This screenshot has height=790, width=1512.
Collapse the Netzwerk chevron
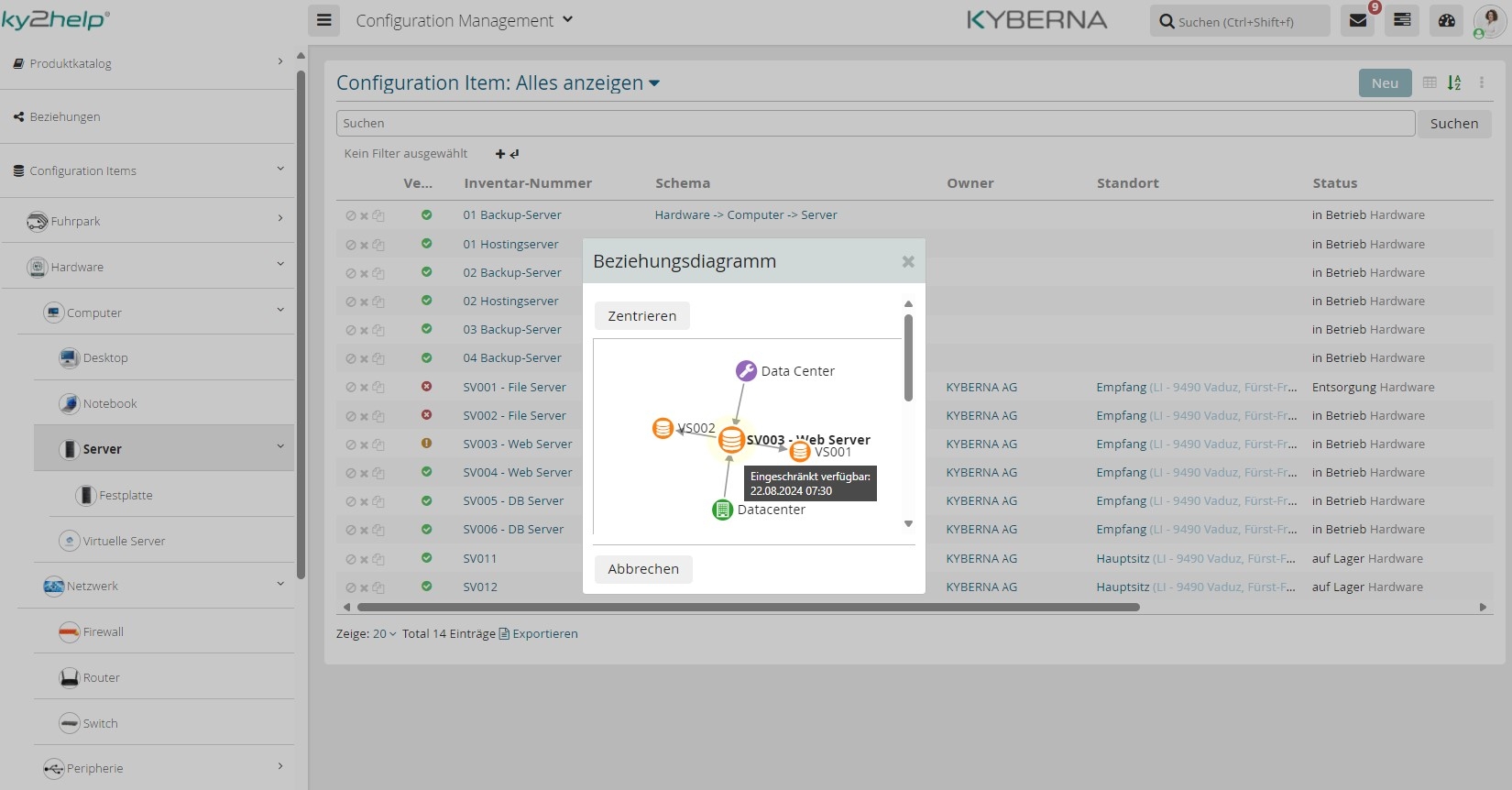click(x=280, y=583)
